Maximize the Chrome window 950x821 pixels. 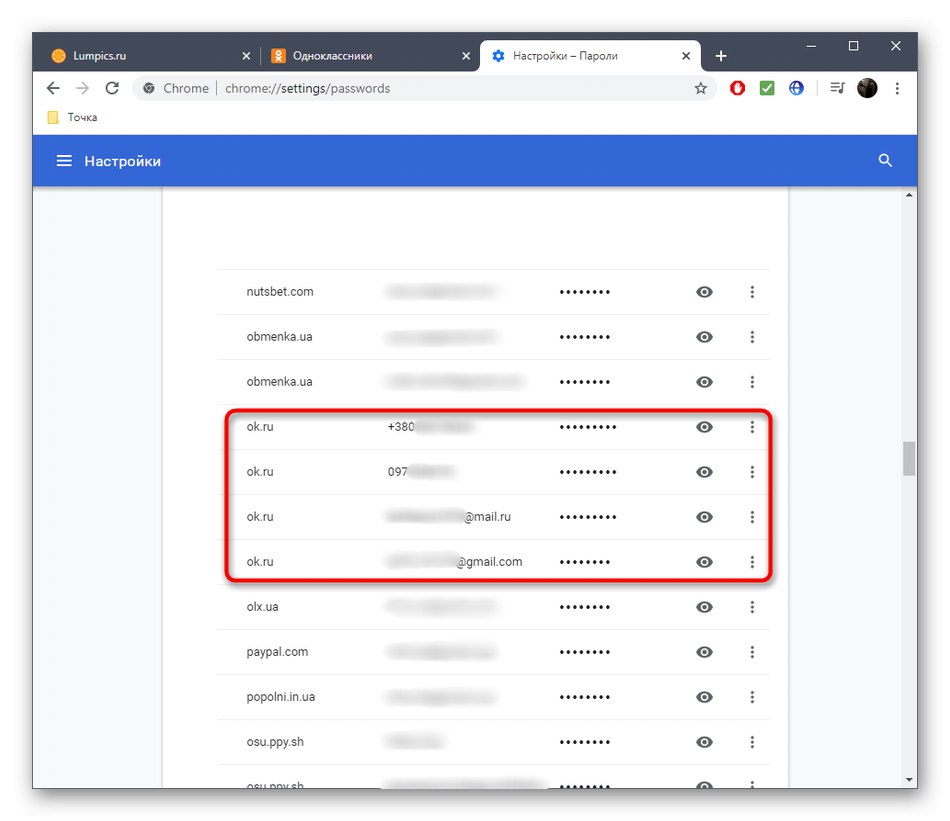[x=853, y=46]
